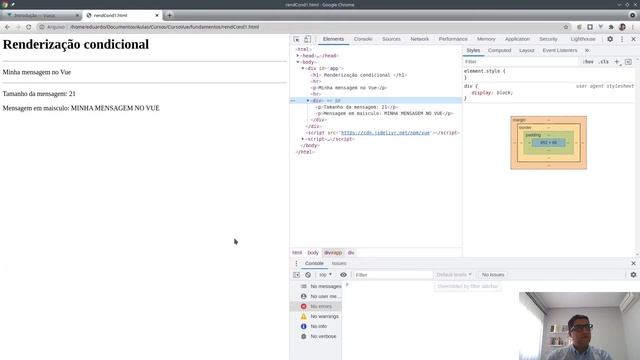
Task: Select html in the breadcrumb bar
Action: [x=297, y=253]
